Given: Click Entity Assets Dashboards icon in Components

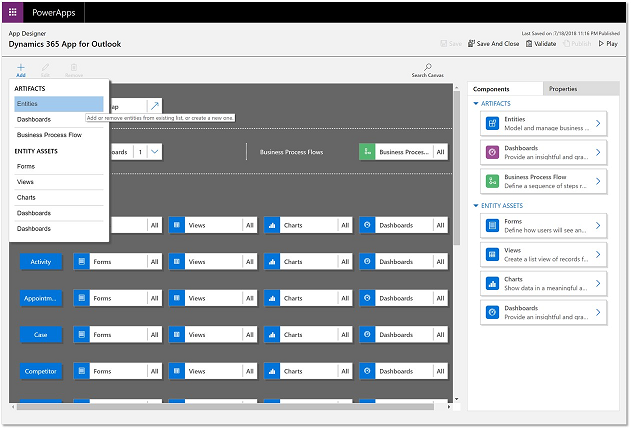Looking at the screenshot, I should pos(492,313).
